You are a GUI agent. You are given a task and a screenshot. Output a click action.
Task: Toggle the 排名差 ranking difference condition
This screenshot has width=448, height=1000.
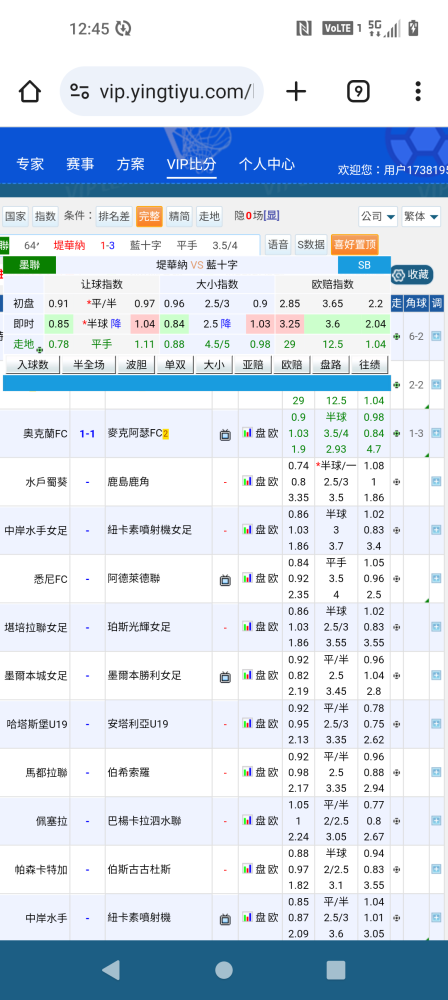pyautogui.click(x=115, y=216)
